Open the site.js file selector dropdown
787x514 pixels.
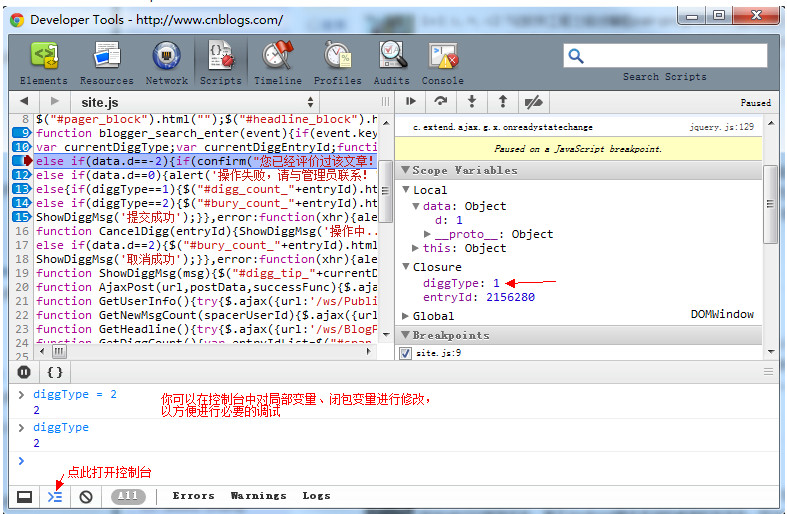tap(197, 102)
